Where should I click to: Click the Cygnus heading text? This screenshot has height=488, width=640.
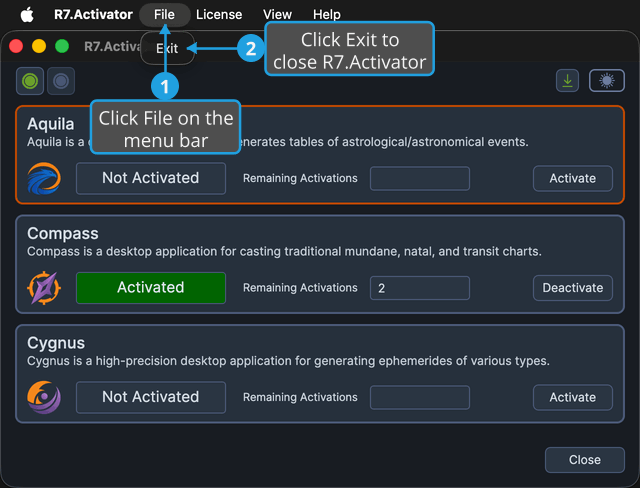(56, 343)
